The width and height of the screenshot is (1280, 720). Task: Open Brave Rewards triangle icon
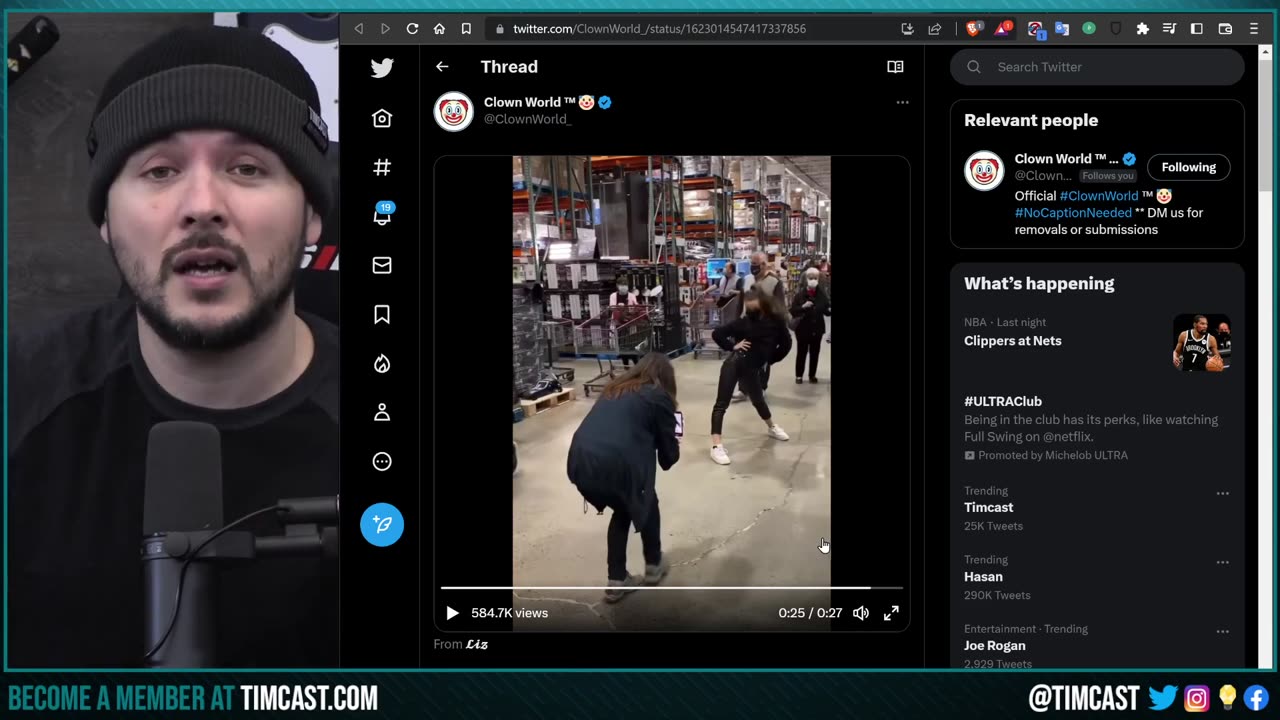[1002, 29]
